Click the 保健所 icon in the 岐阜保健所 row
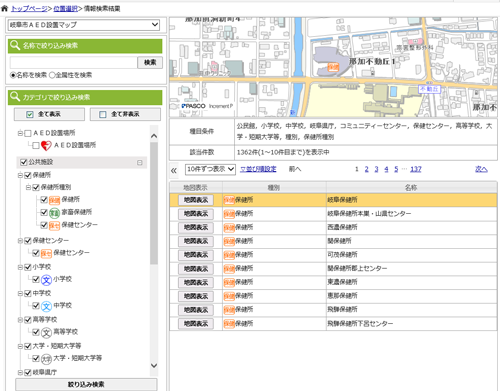Screen dimensions: 500x391 click(x=229, y=200)
